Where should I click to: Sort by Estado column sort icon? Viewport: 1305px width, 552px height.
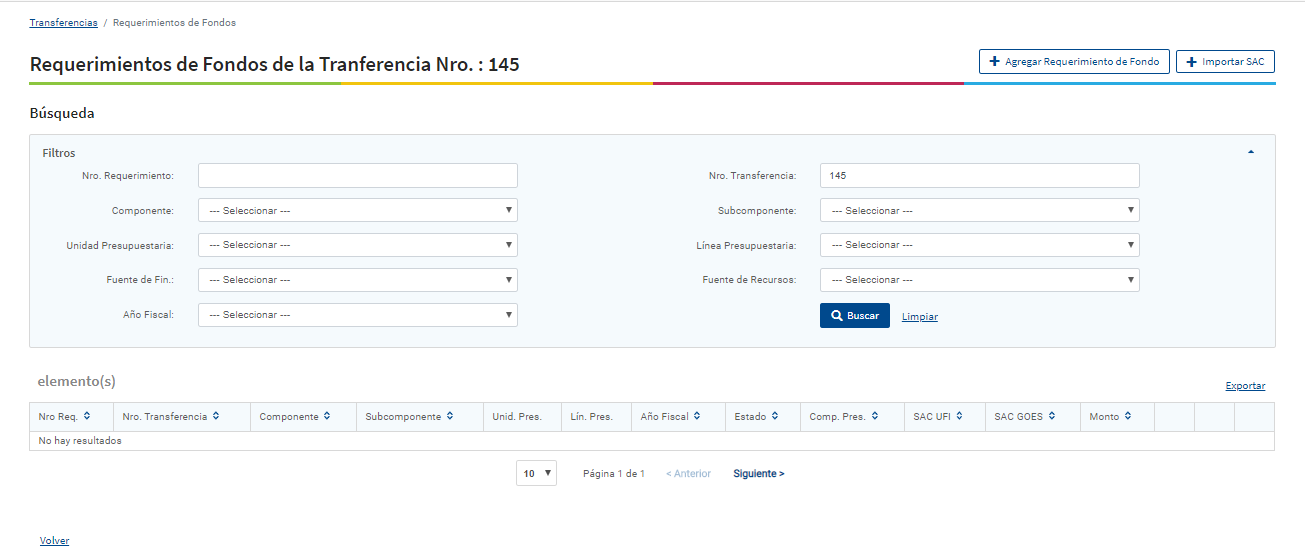tap(775, 416)
